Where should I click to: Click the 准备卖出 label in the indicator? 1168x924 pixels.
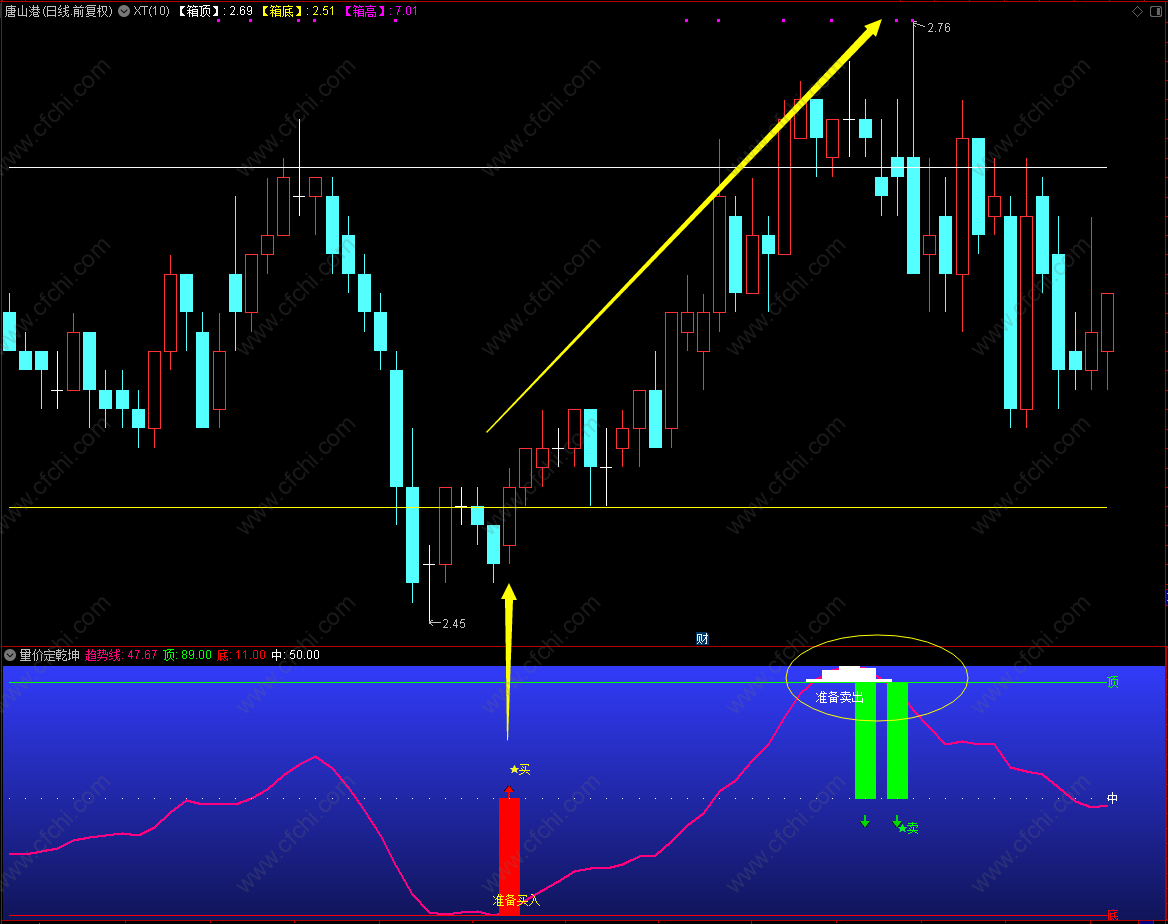pos(840,697)
